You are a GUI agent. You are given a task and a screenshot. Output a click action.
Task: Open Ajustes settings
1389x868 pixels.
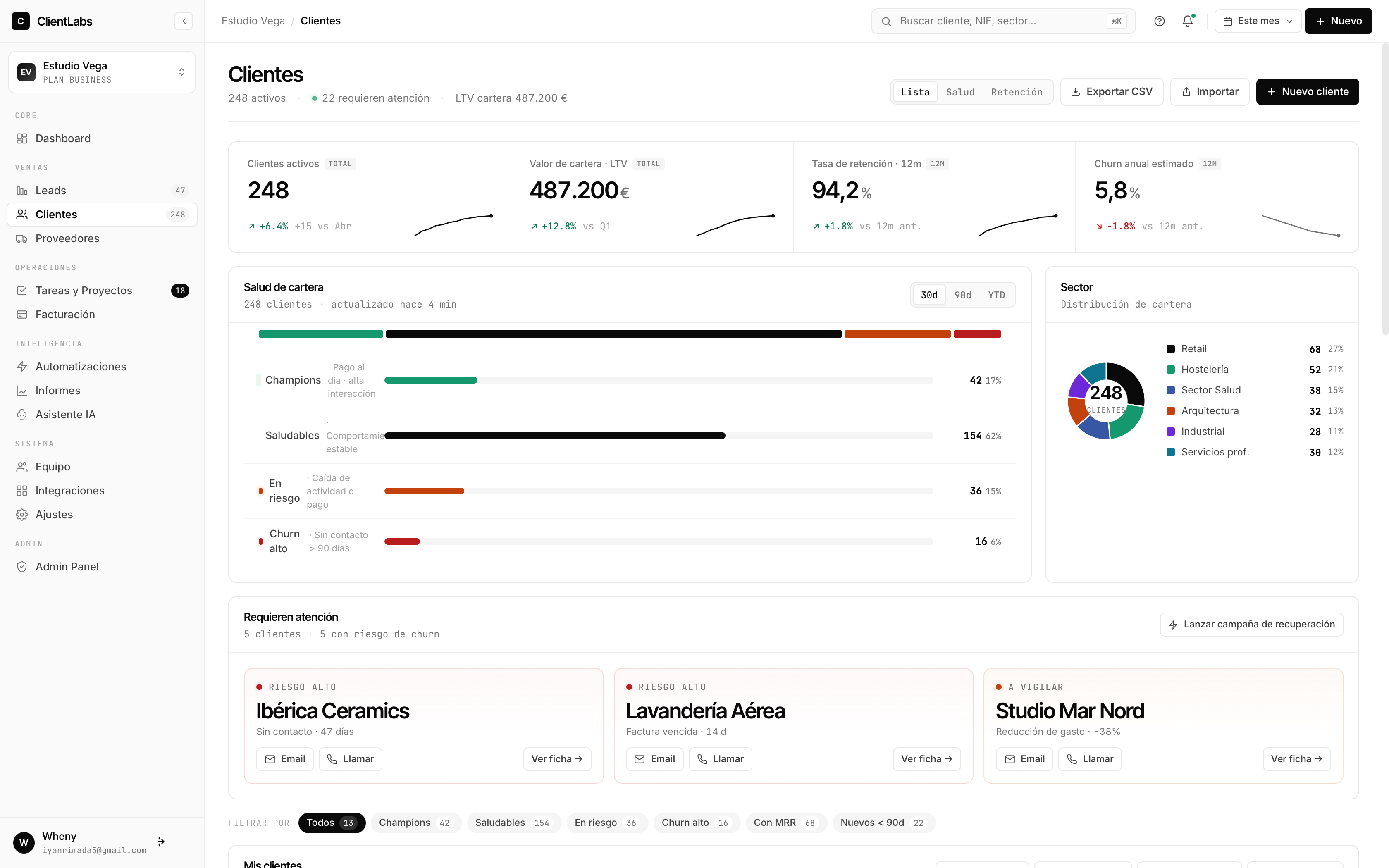click(x=102, y=515)
